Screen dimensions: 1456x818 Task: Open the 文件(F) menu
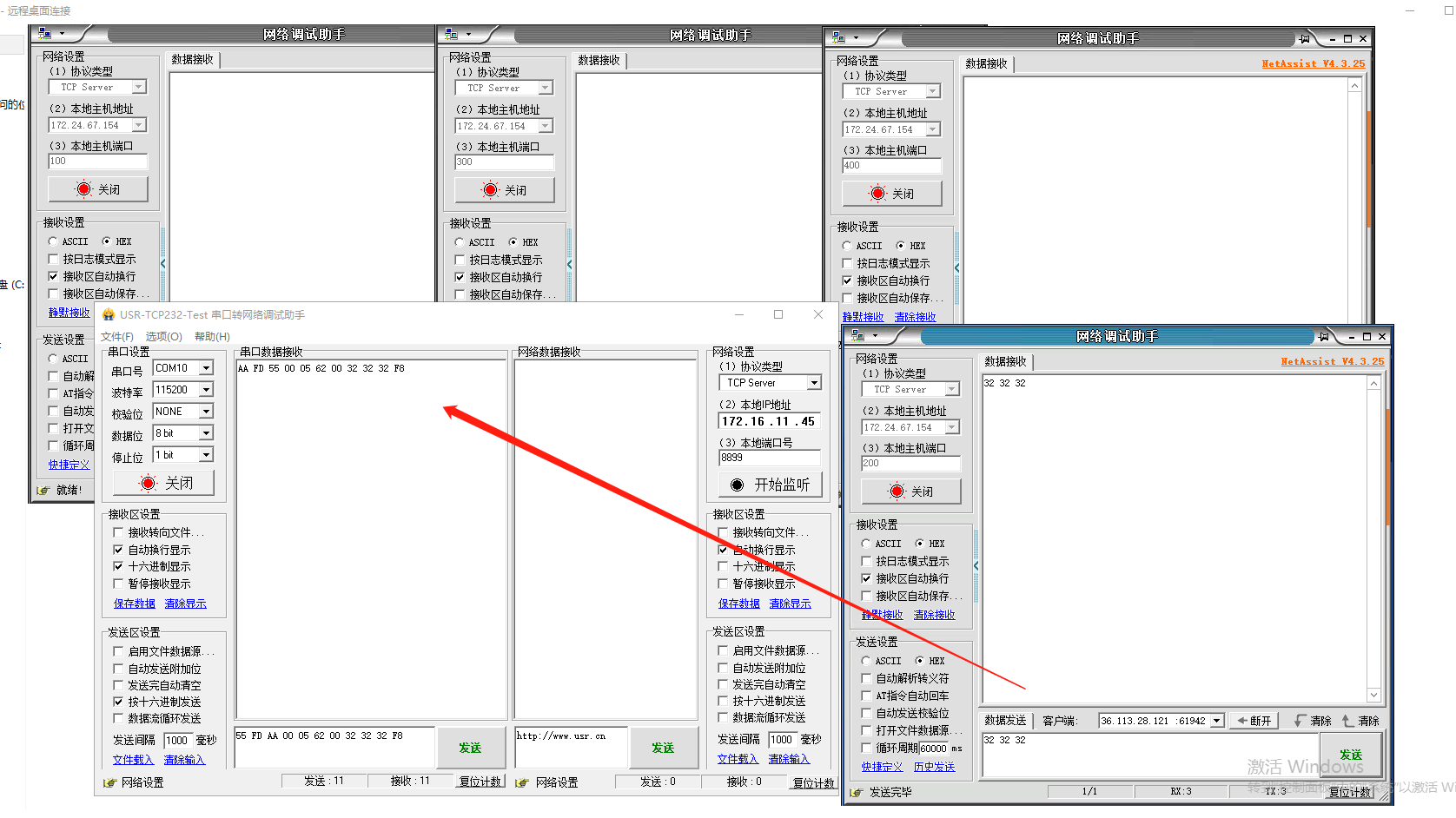(117, 337)
